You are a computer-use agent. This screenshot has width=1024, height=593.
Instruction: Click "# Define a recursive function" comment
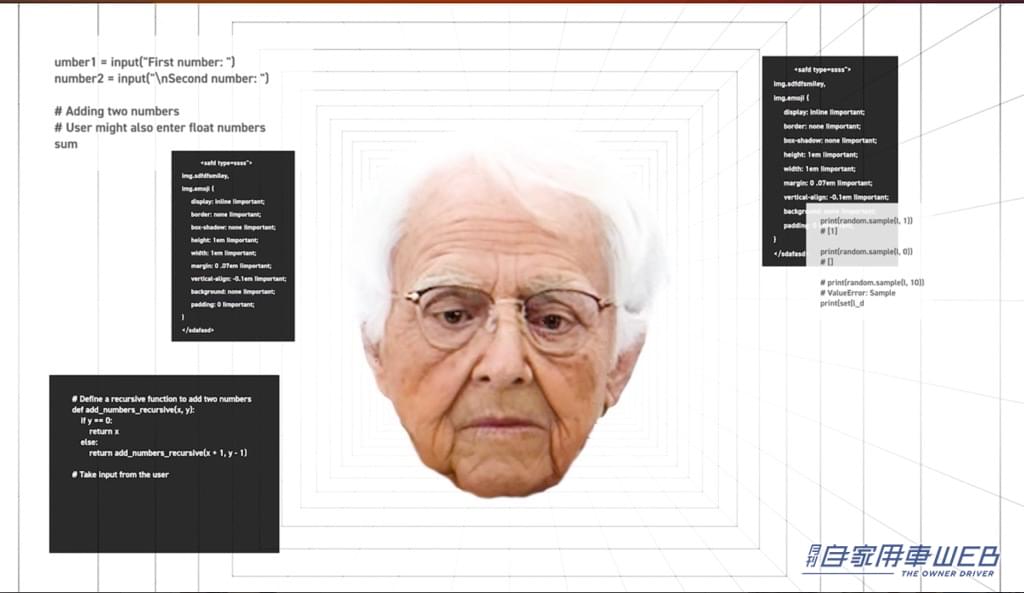pyautogui.click(x=161, y=399)
